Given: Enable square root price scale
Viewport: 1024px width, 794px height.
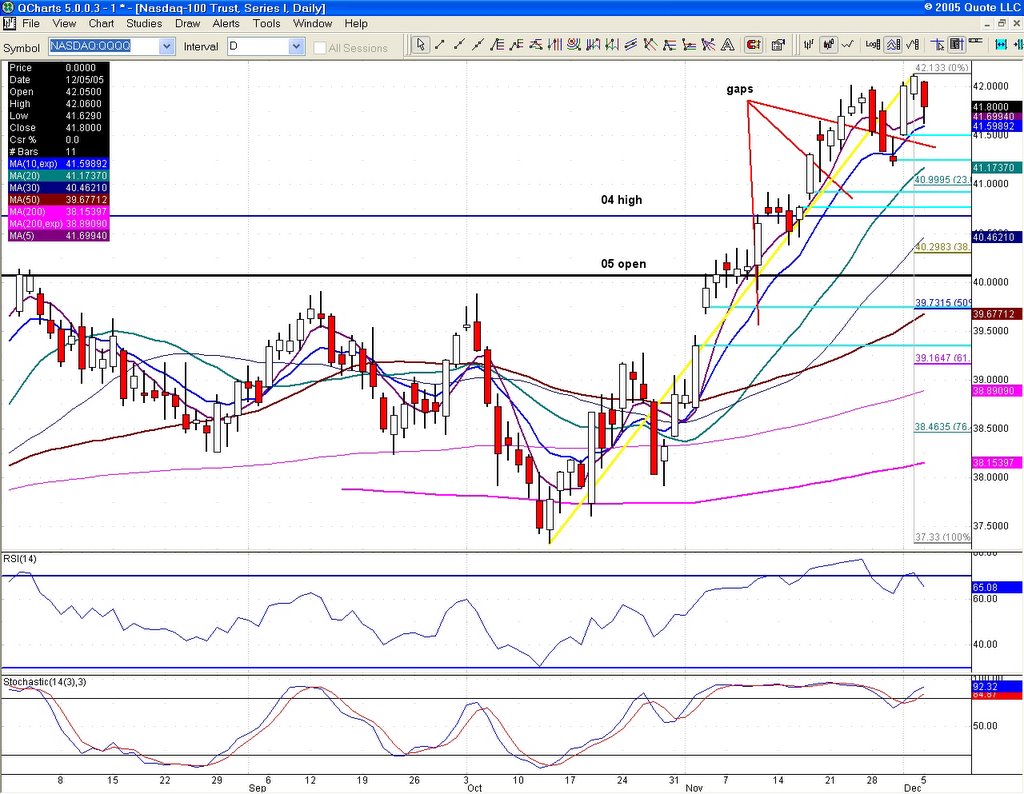Looking at the screenshot, I should tap(913, 44).
